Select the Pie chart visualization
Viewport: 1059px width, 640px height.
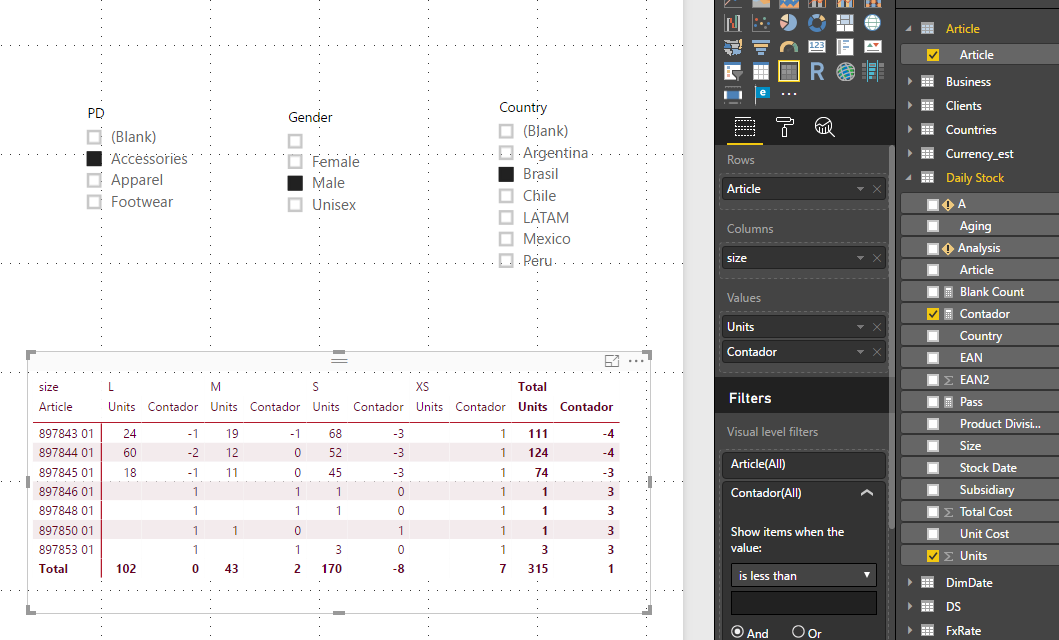point(789,23)
